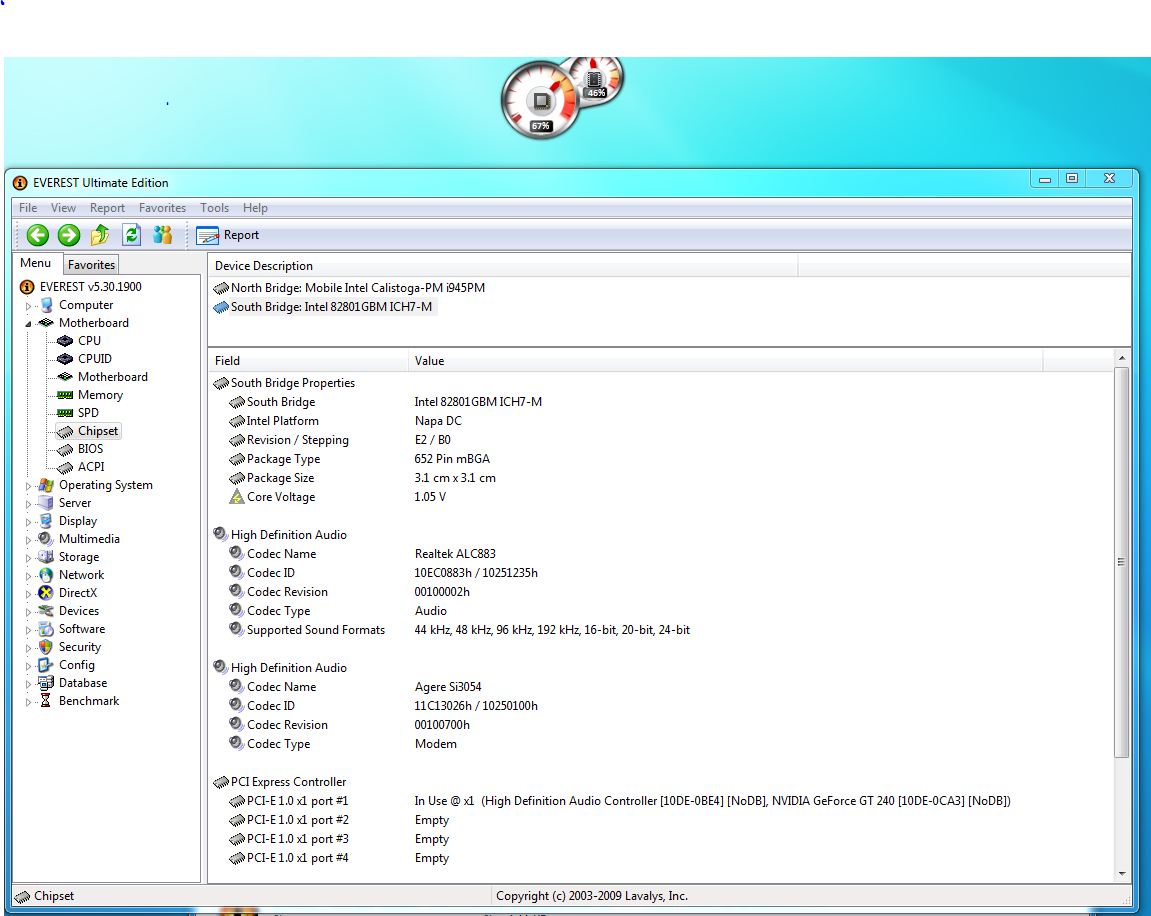Screen dimensions: 1151x916
Task: Select the South Bridge device entry
Action: pos(323,307)
